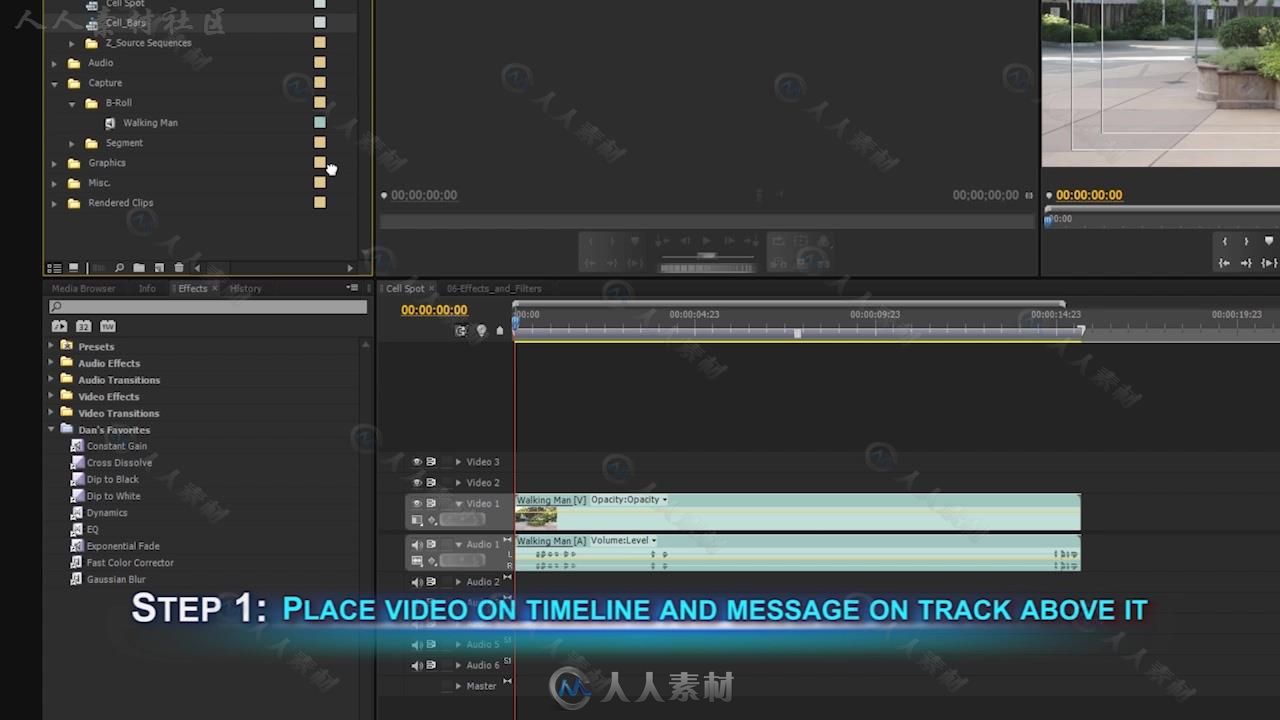Toggle Snap in the timeline header
1280x720 pixels.
pos(461,331)
